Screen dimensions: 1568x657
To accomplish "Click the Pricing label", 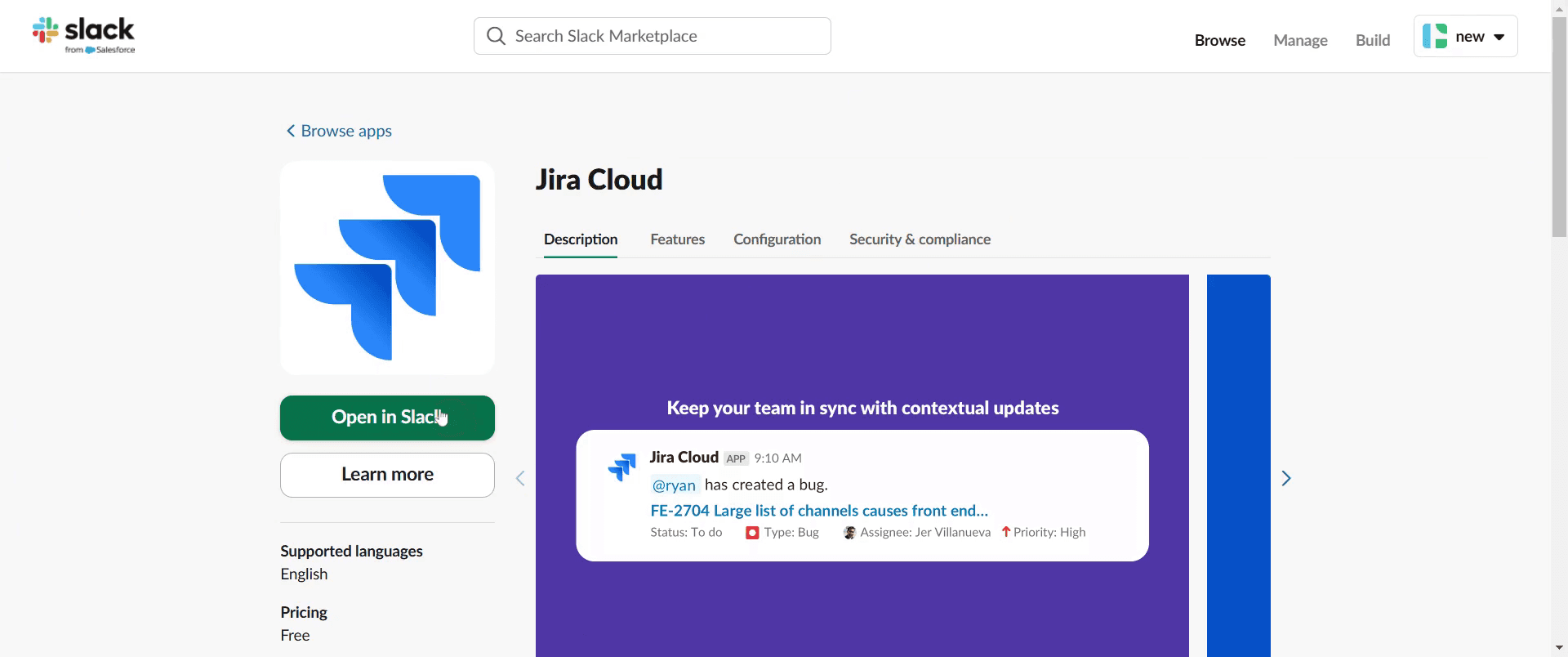I will pyautogui.click(x=304, y=612).
